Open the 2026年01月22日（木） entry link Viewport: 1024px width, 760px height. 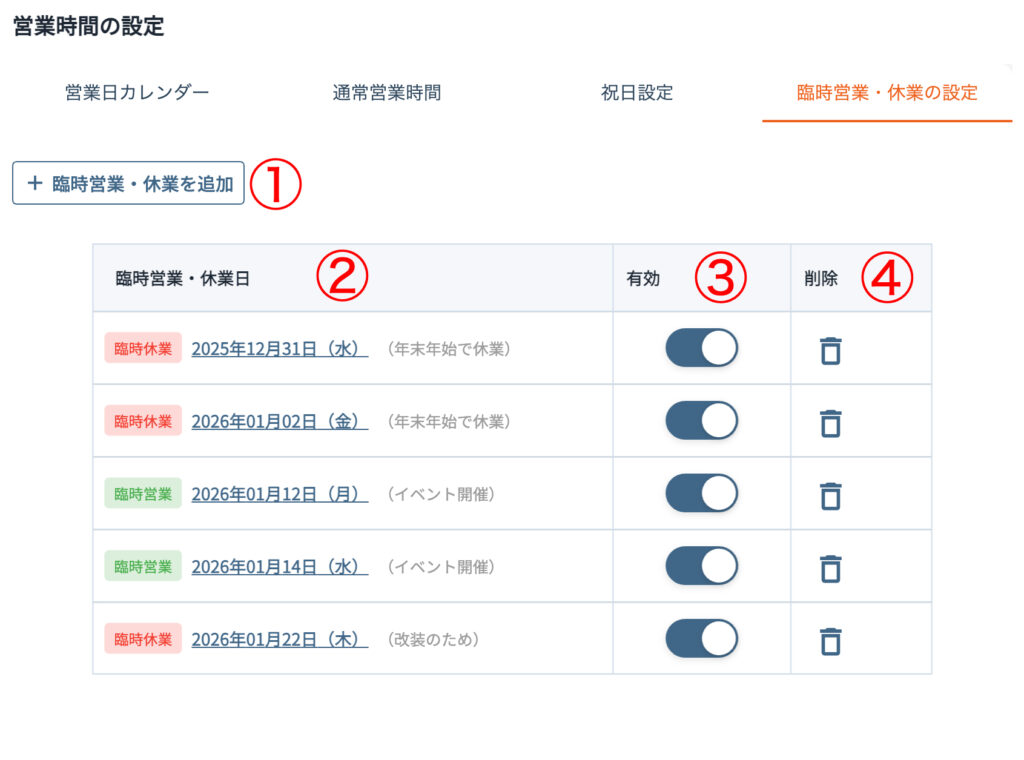point(279,639)
